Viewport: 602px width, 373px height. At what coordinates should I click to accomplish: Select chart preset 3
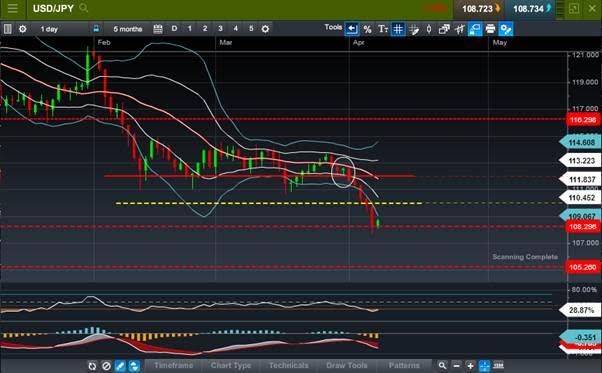click(x=220, y=29)
